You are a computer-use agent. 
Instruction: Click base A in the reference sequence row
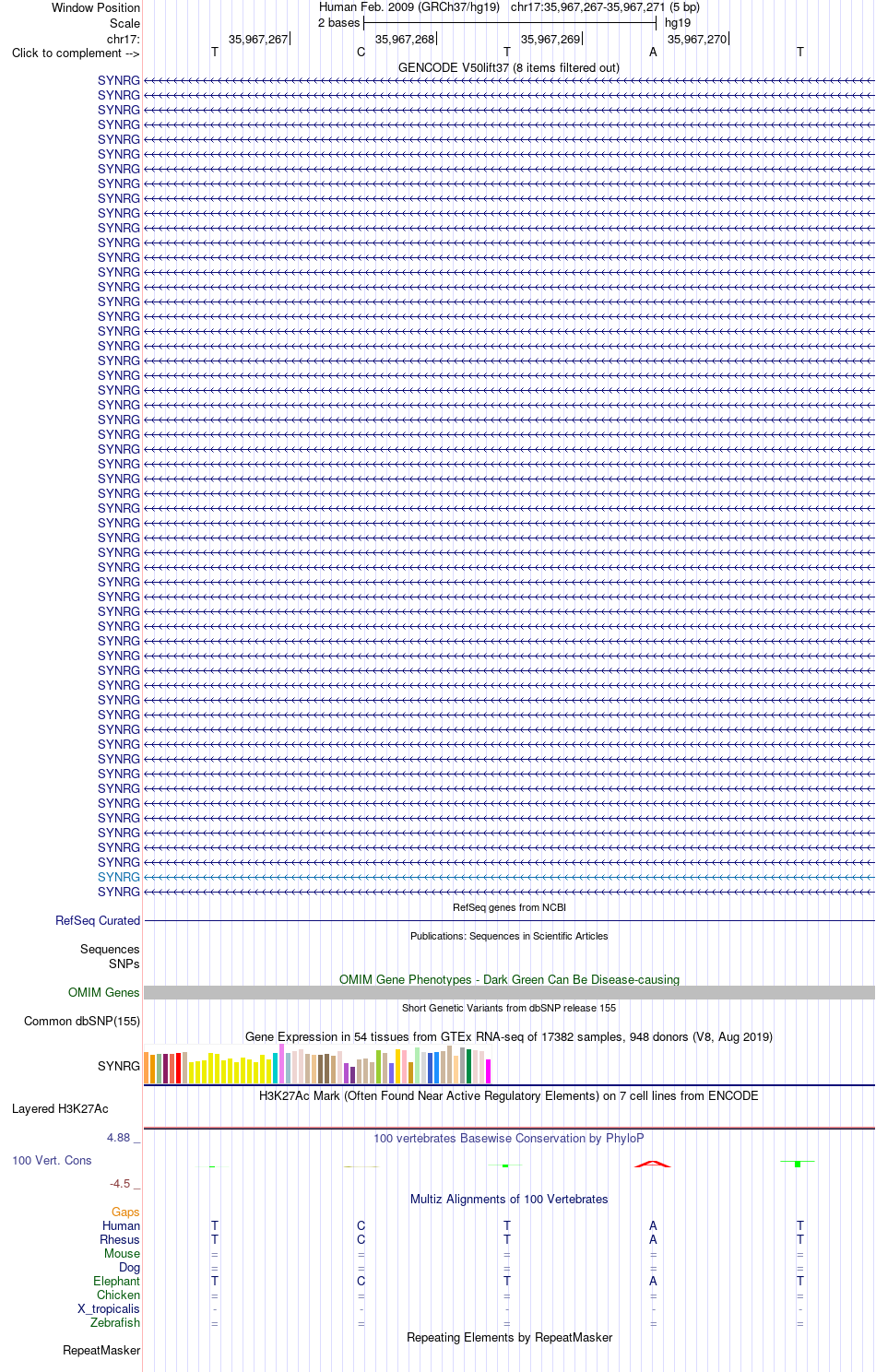[x=653, y=53]
